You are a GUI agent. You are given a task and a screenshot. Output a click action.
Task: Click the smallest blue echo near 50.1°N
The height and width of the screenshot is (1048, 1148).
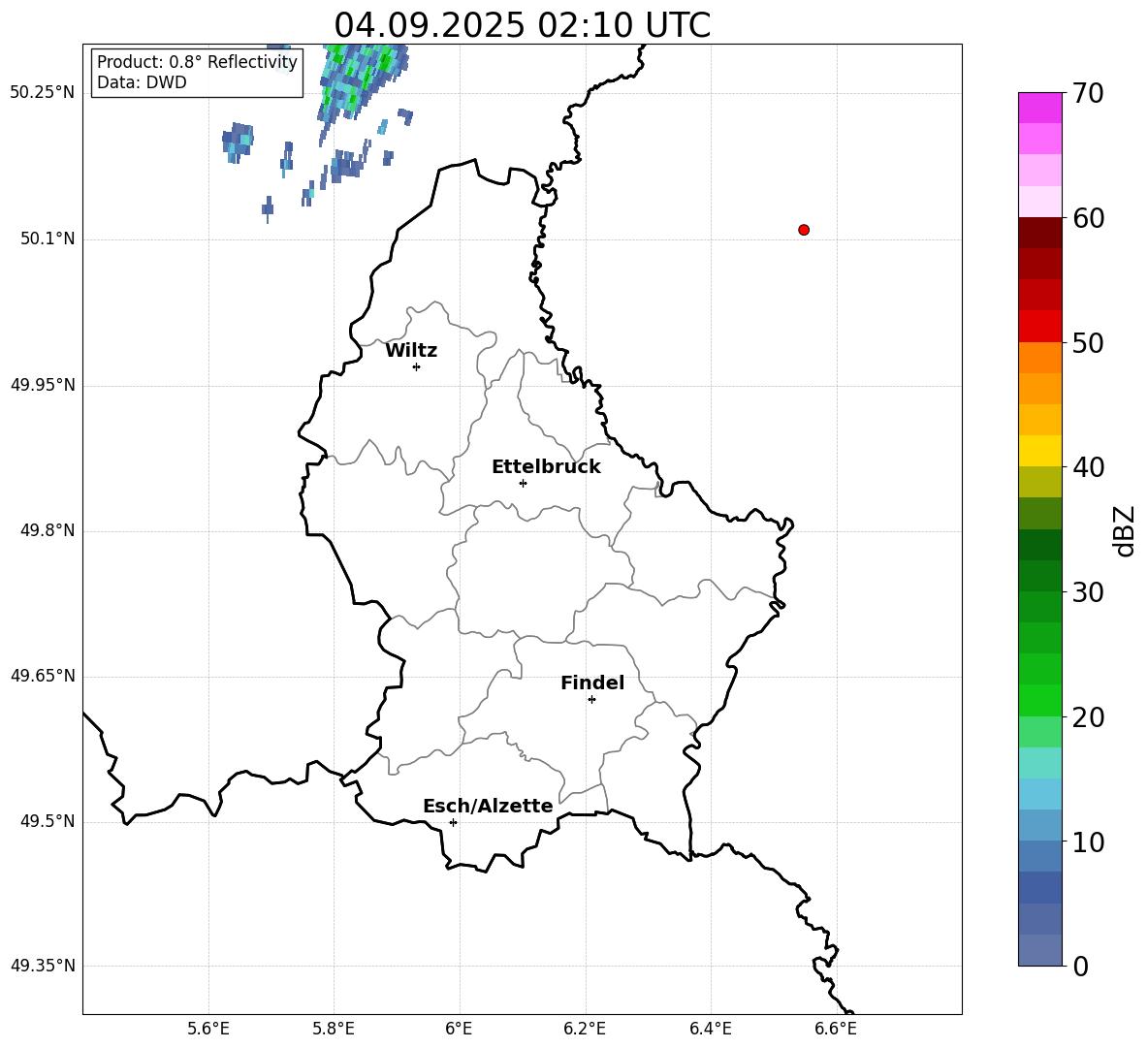pos(268,208)
